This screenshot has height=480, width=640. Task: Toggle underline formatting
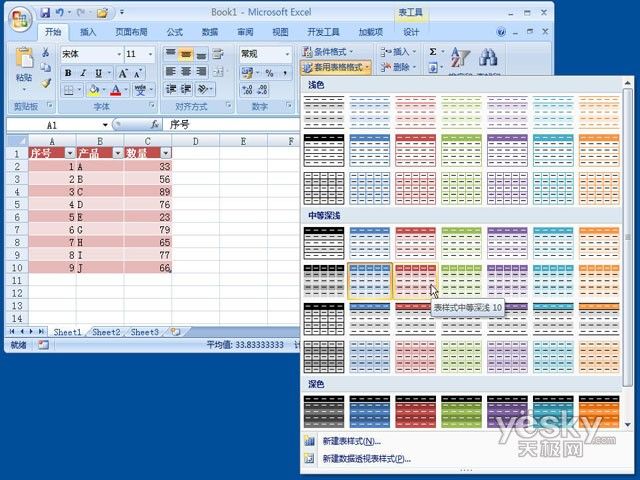click(x=98, y=73)
